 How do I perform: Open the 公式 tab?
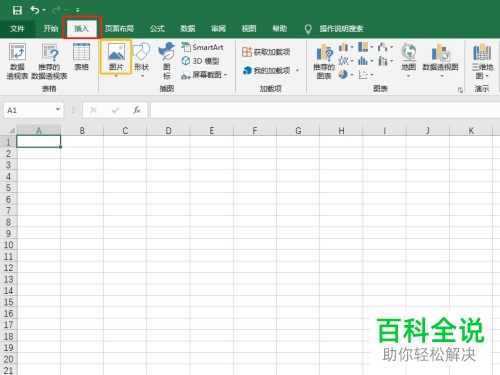tap(157, 29)
